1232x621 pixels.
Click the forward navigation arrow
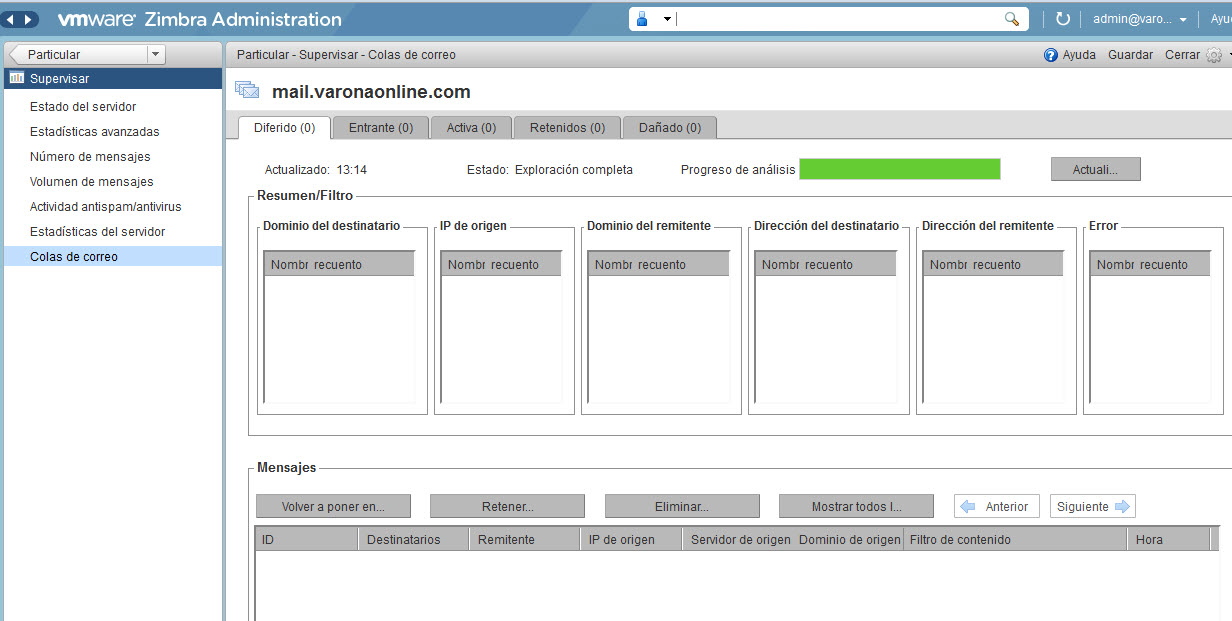[x=28, y=18]
